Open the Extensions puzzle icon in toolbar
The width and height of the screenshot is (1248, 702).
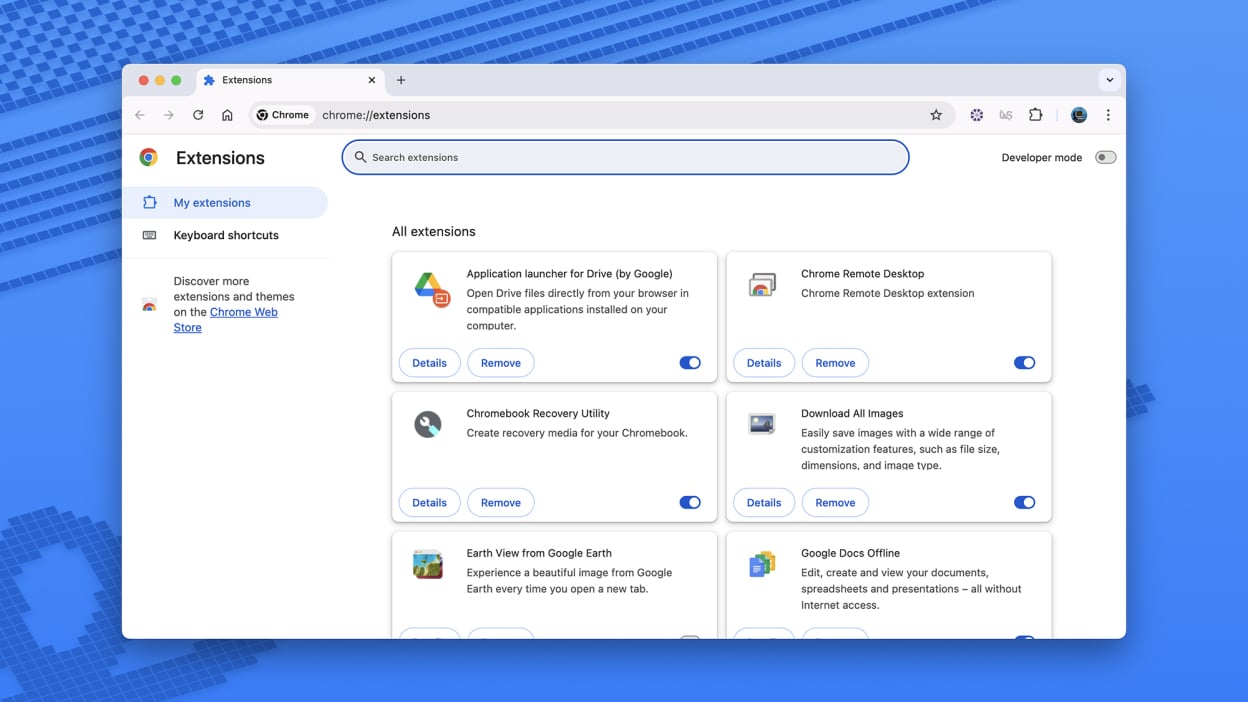[x=1035, y=115]
